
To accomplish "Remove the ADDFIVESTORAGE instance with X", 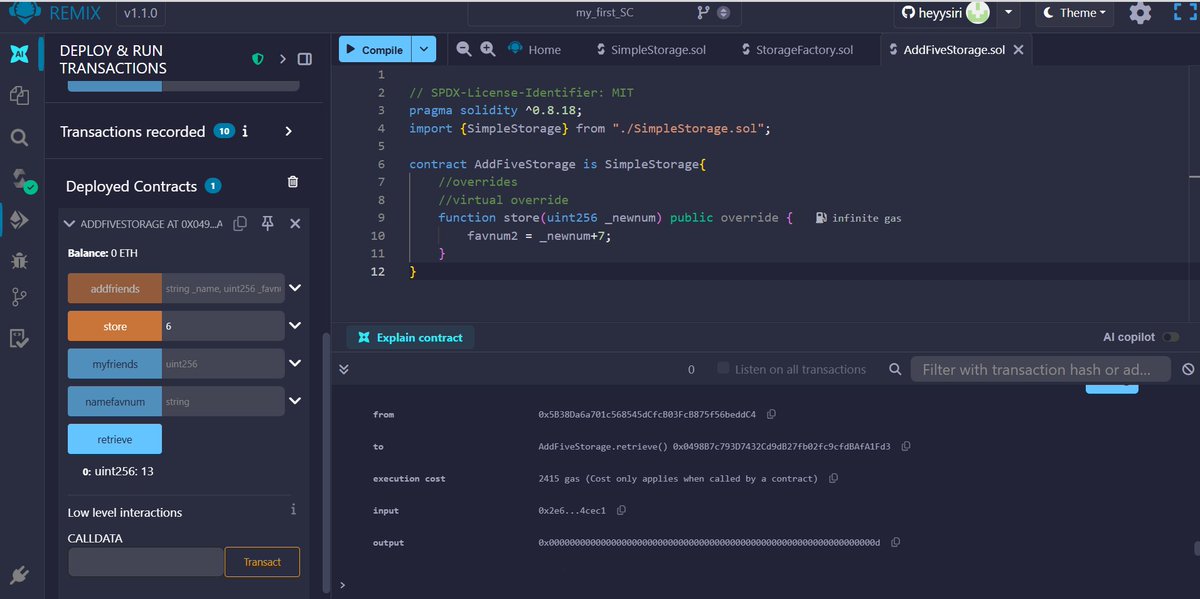I will click(x=295, y=224).
